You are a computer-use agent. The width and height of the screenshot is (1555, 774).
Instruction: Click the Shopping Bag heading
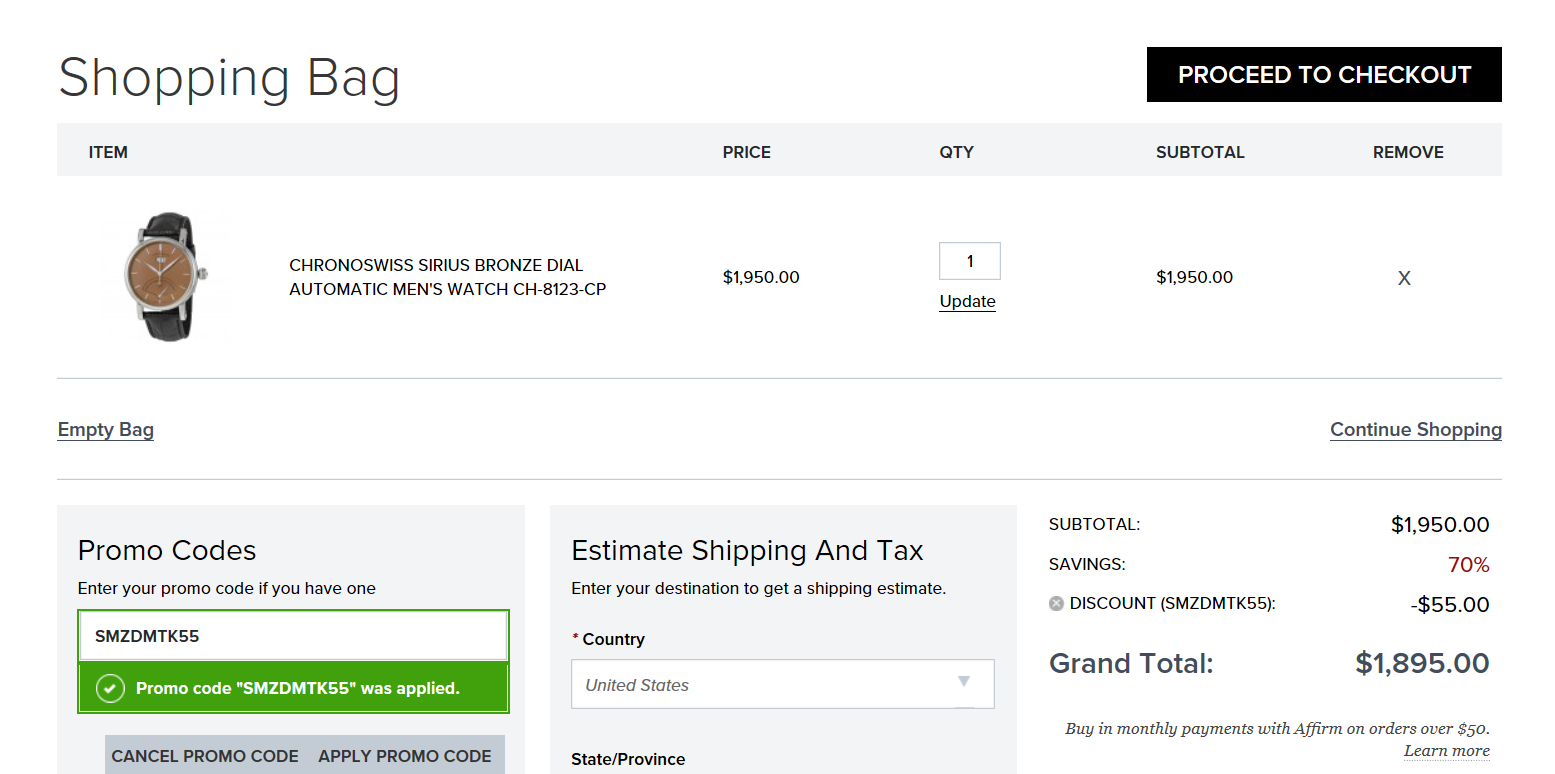pos(229,78)
